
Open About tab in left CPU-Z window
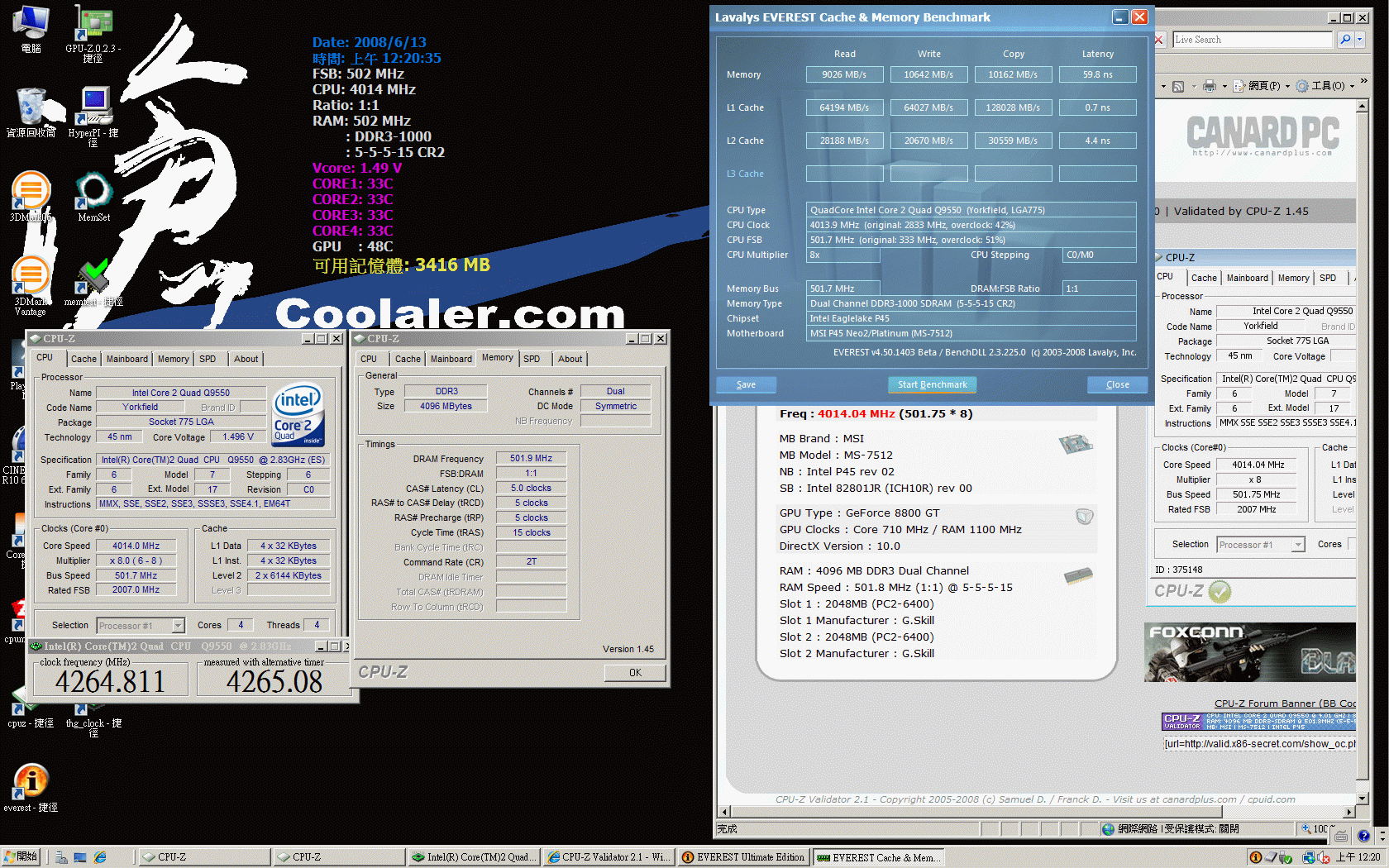(246, 359)
